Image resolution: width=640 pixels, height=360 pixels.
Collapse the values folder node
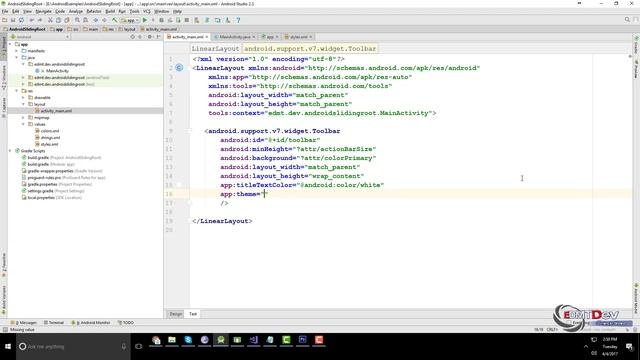pos(23,124)
